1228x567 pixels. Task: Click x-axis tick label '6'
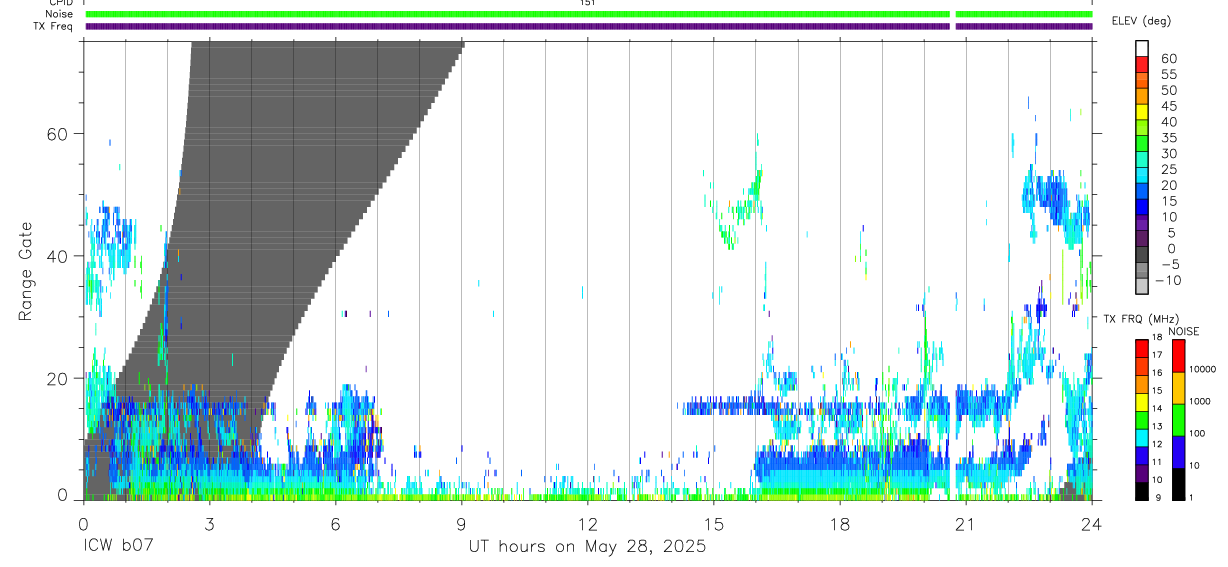(335, 524)
